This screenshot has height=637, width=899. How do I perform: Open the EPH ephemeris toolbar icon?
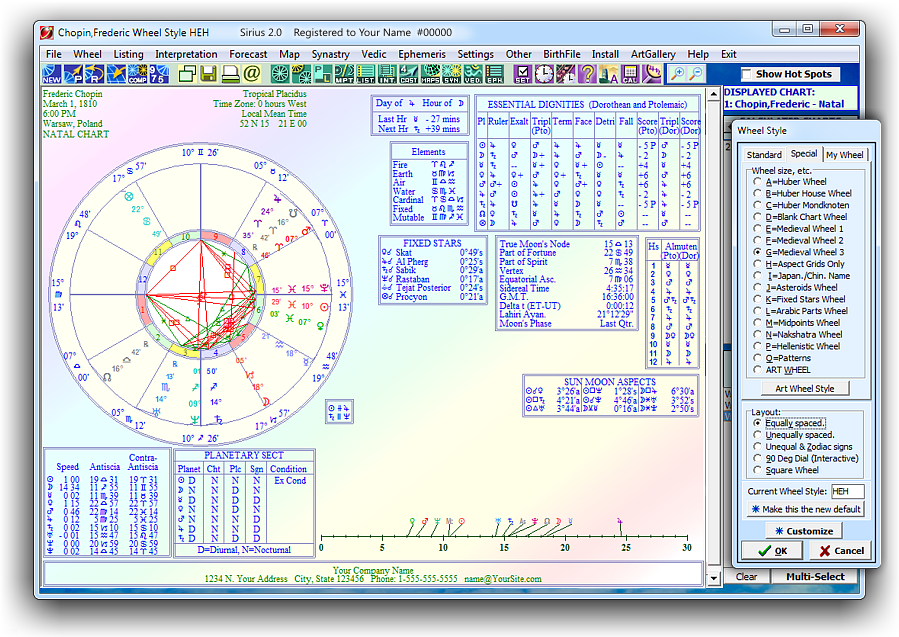(494, 74)
